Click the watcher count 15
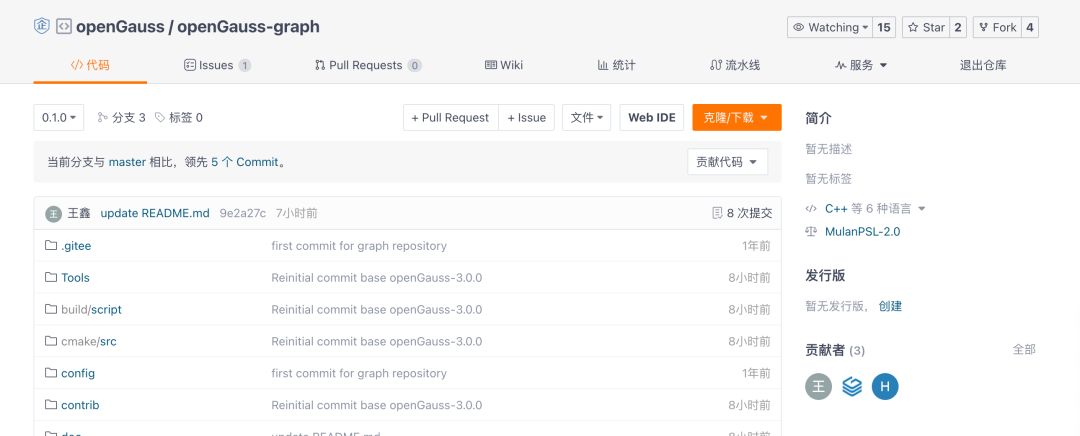1080x436 pixels. tap(884, 28)
